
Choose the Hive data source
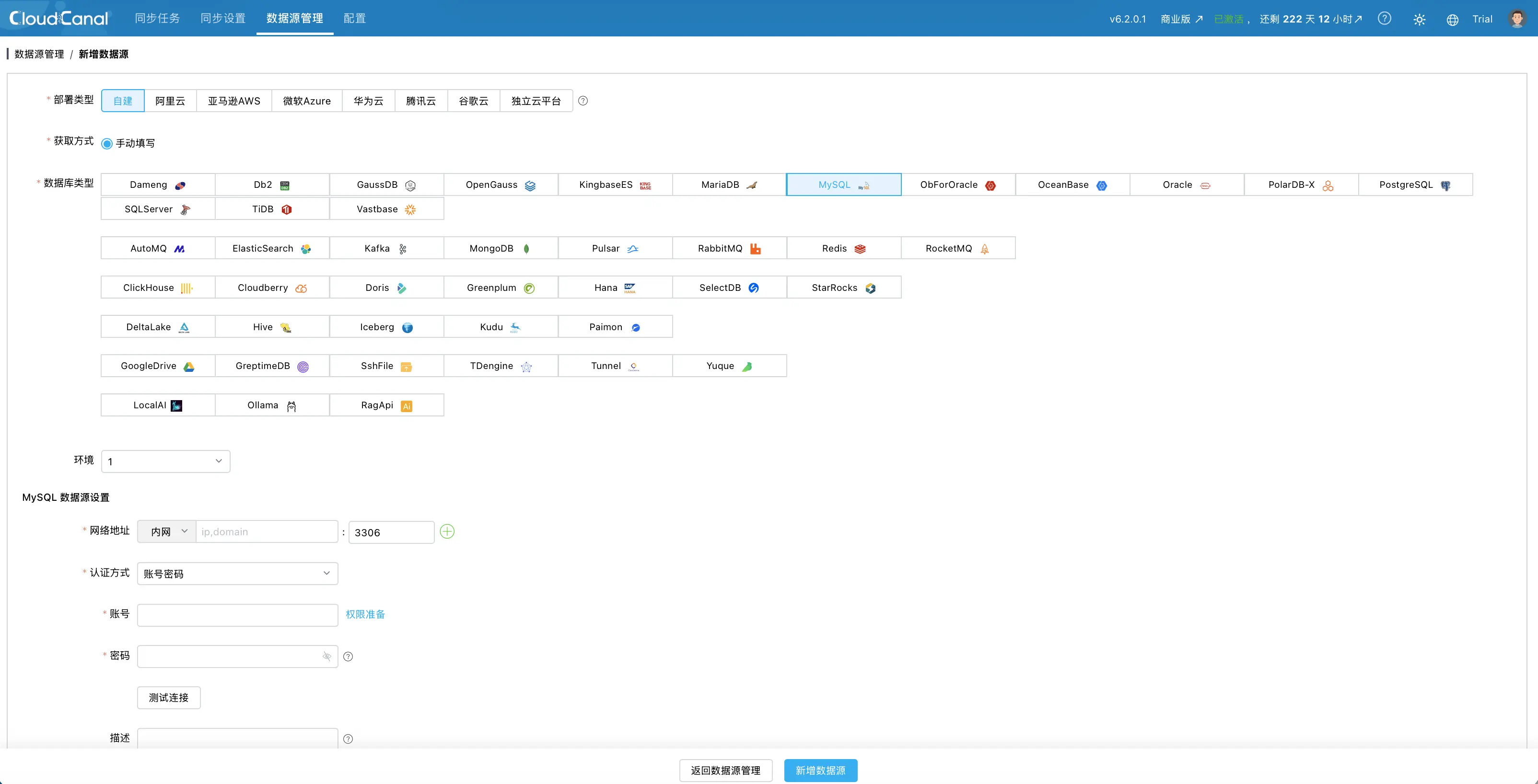coord(272,327)
